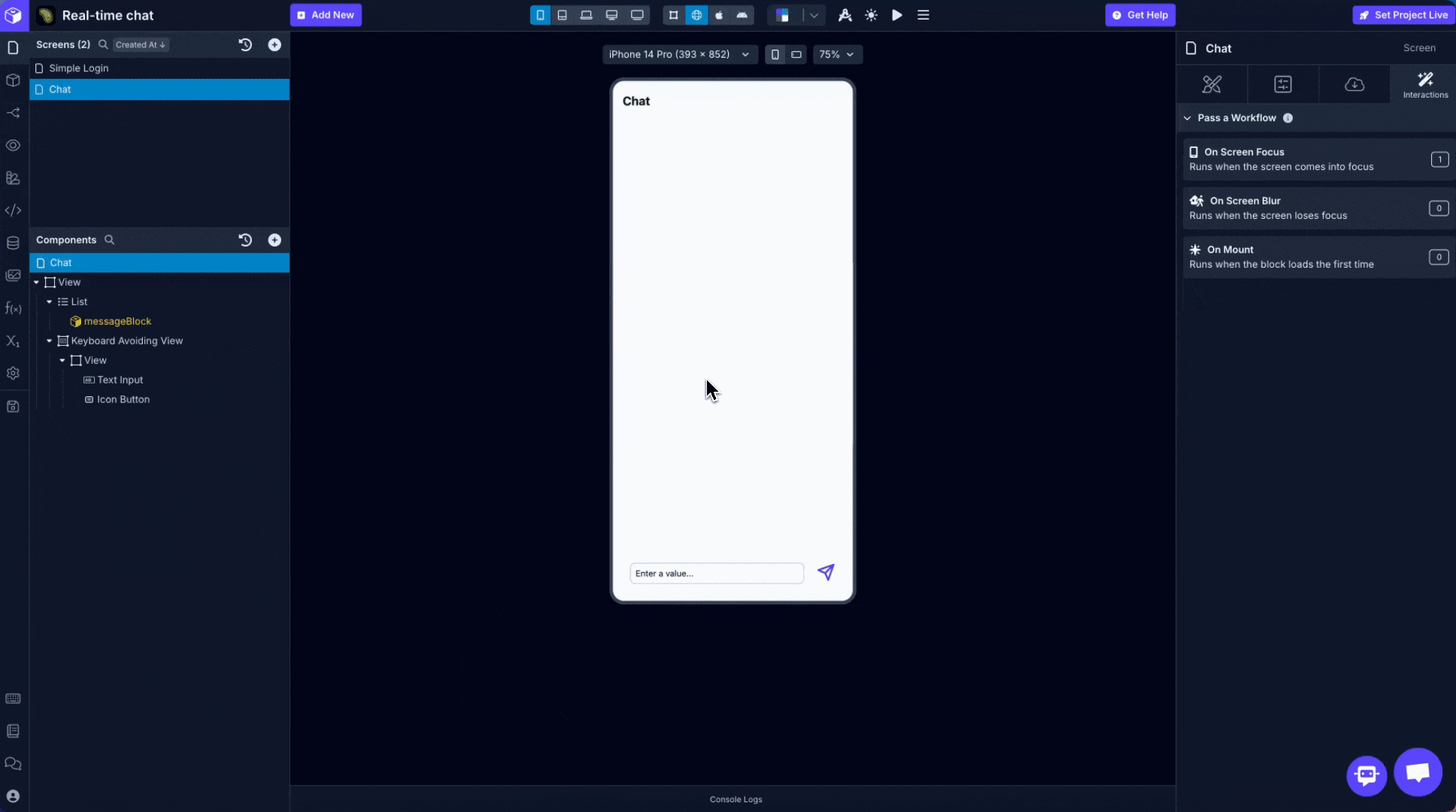Open iPhone 14 Pro device dropdown
Screen dimensions: 1456x812
[679, 54]
